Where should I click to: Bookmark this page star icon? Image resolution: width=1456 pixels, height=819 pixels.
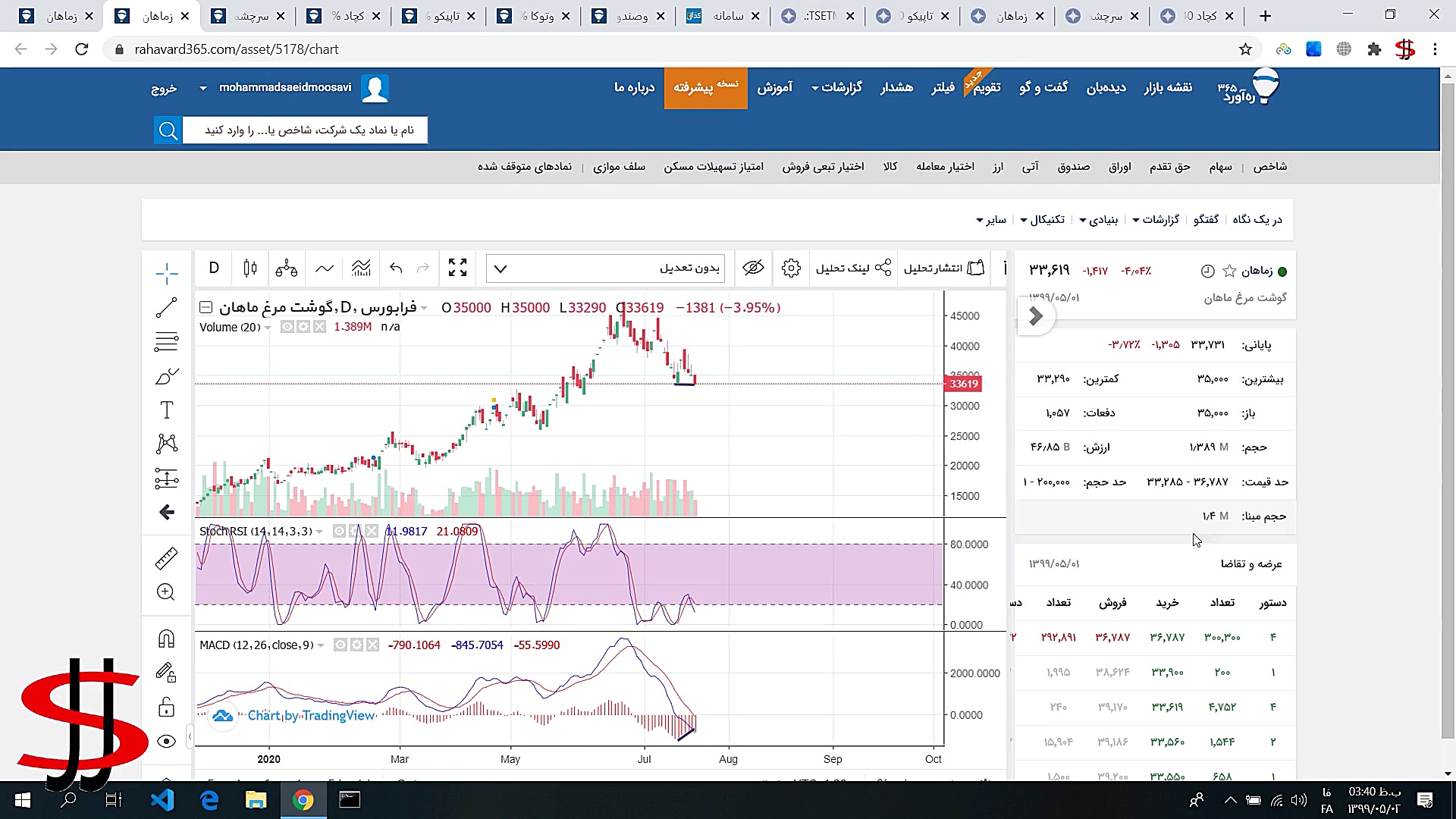coord(1245,49)
